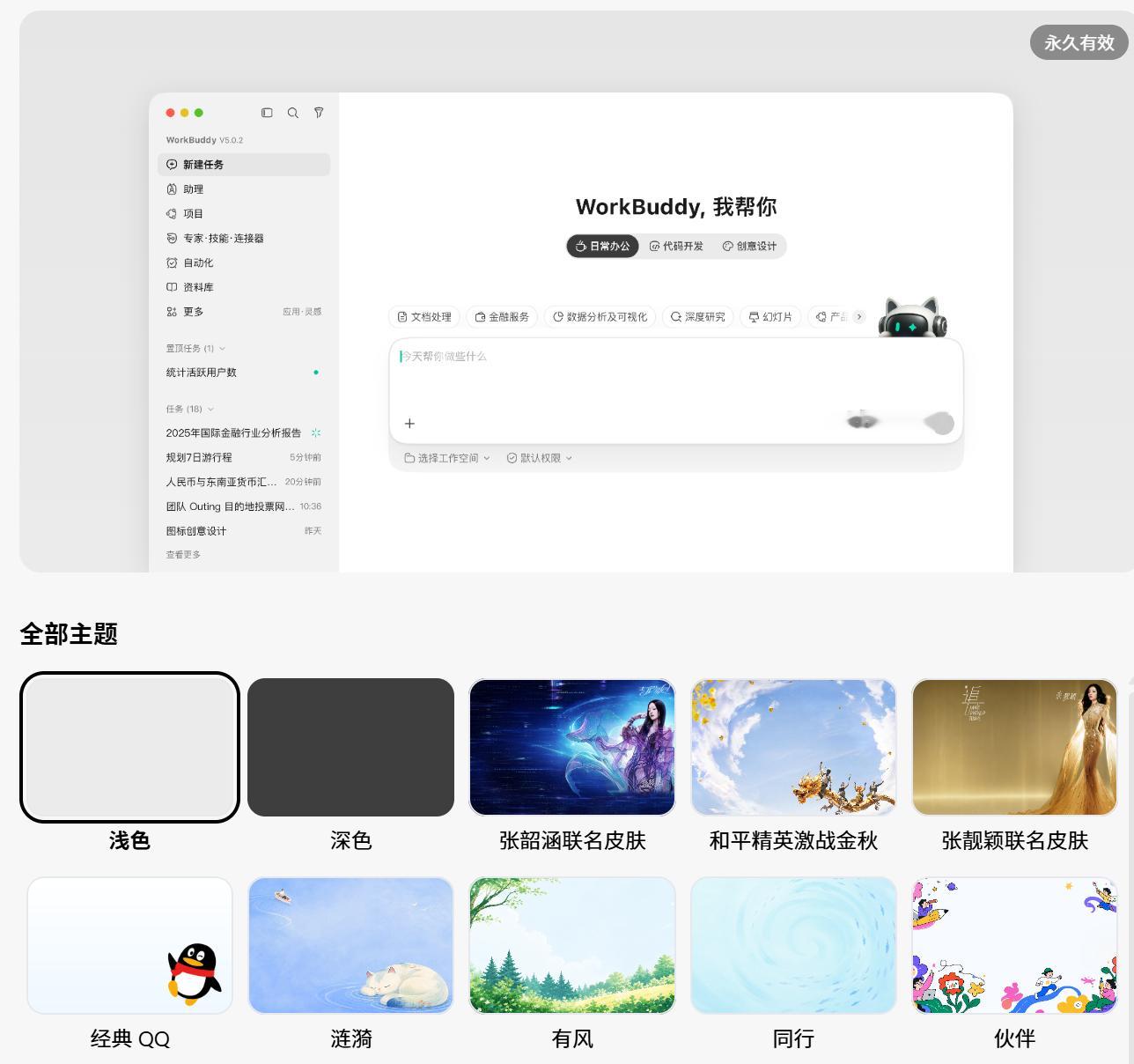Click the 查看更多 link
Viewport: 1134px width, 1064px height.
click(183, 555)
